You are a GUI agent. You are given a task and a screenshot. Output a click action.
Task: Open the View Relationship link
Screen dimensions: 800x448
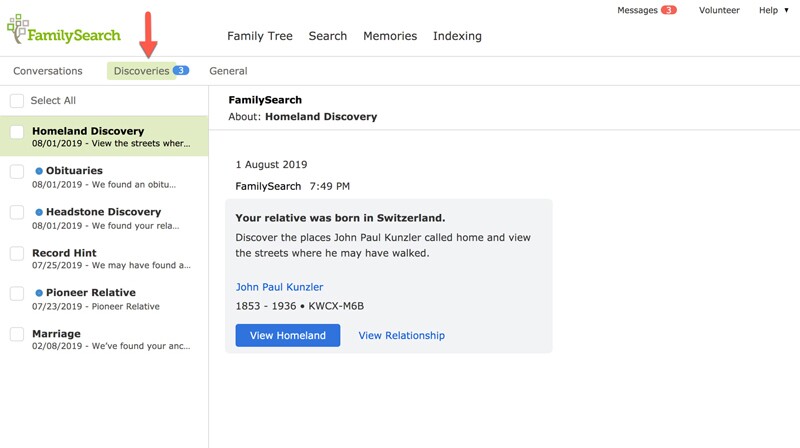[x=402, y=335]
